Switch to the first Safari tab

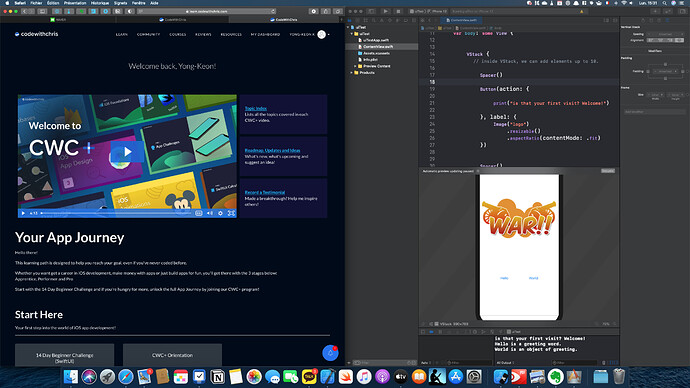tap(58, 20)
